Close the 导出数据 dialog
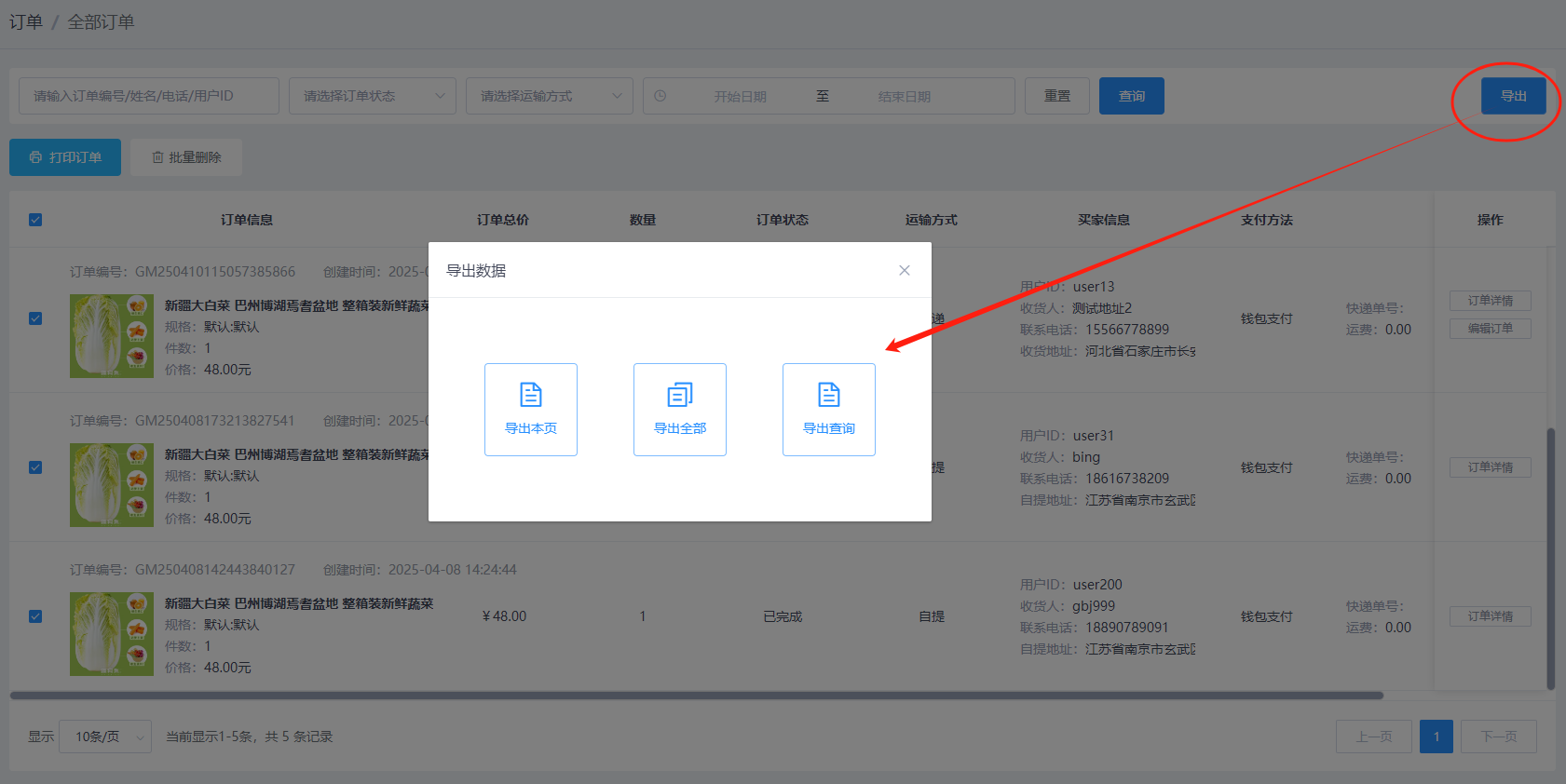1566x784 pixels. [x=904, y=270]
